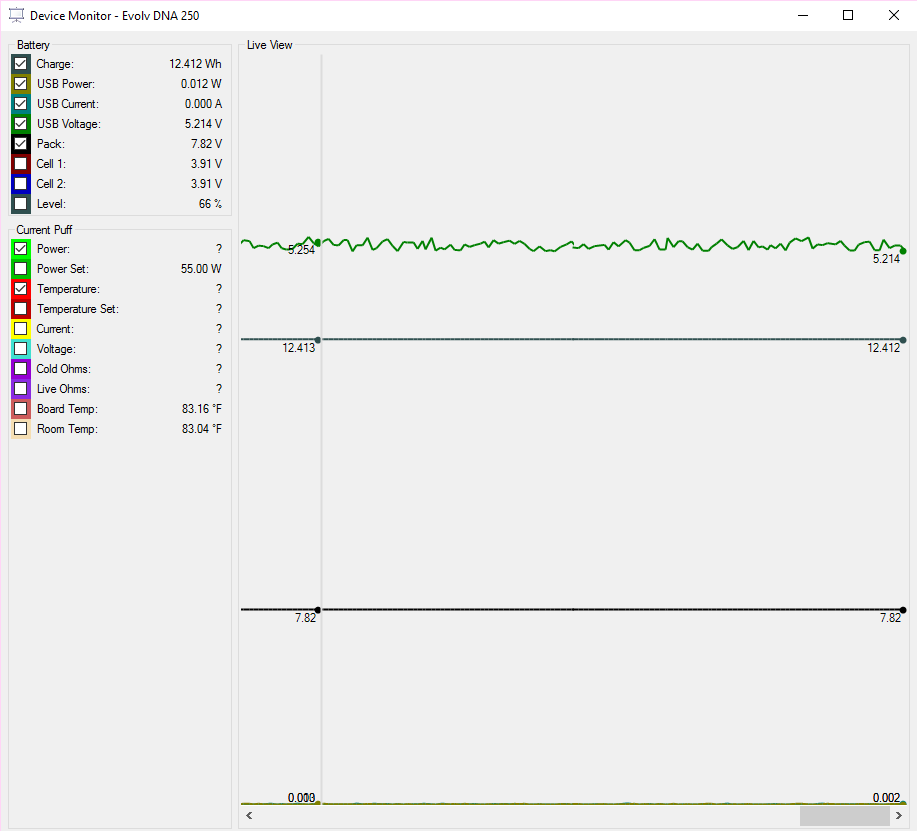
Task: Click the Device Monitor title bar icon
Action: click(16, 15)
